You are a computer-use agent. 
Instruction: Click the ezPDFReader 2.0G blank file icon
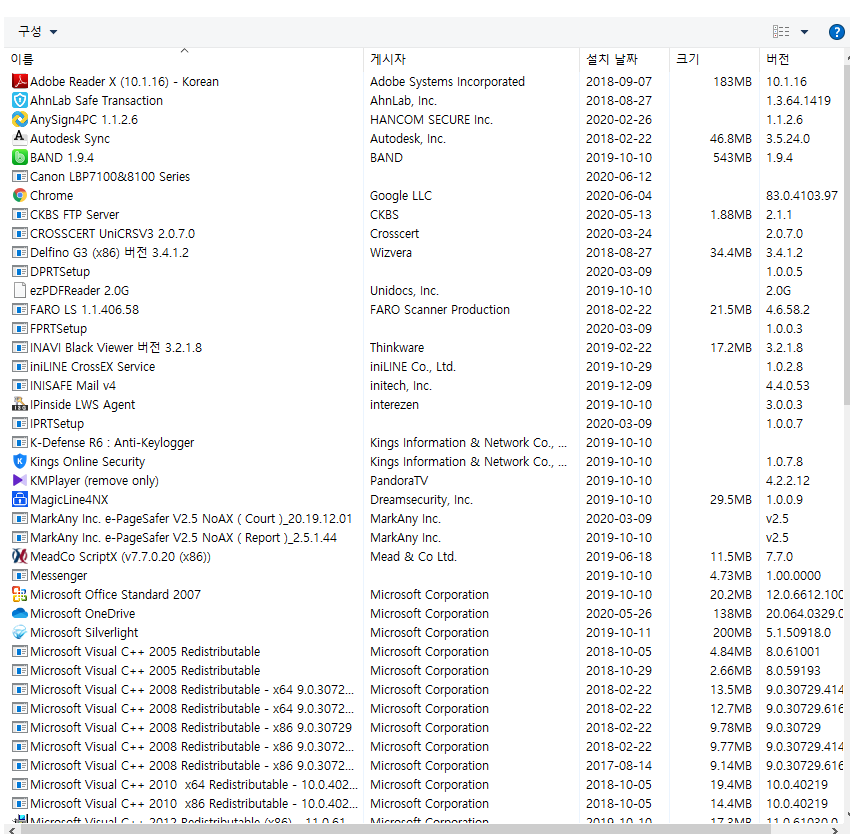[20, 290]
